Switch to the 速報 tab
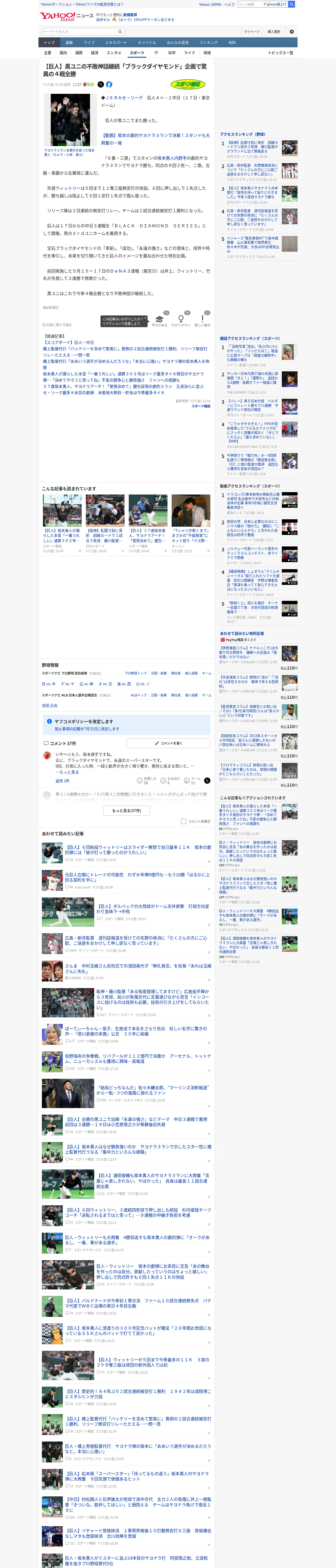Viewport: 336px width, 1568px height. click(x=69, y=43)
